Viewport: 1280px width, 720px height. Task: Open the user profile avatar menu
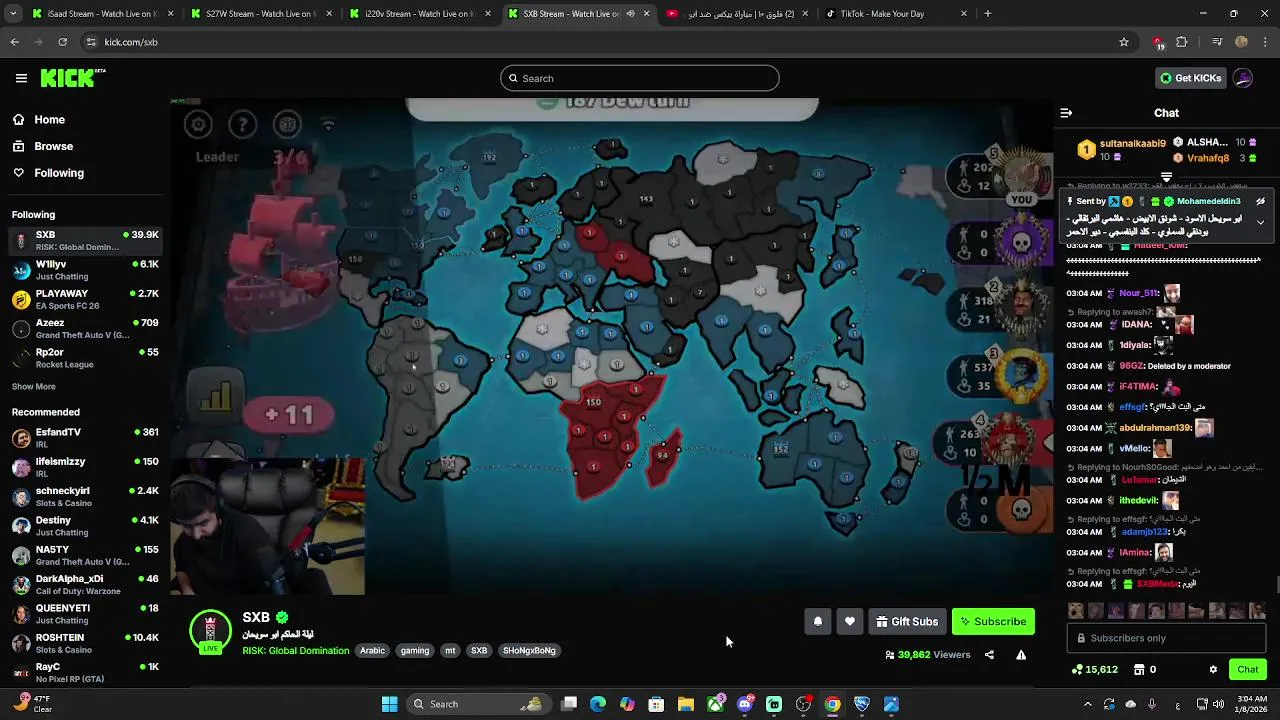coord(1243,78)
